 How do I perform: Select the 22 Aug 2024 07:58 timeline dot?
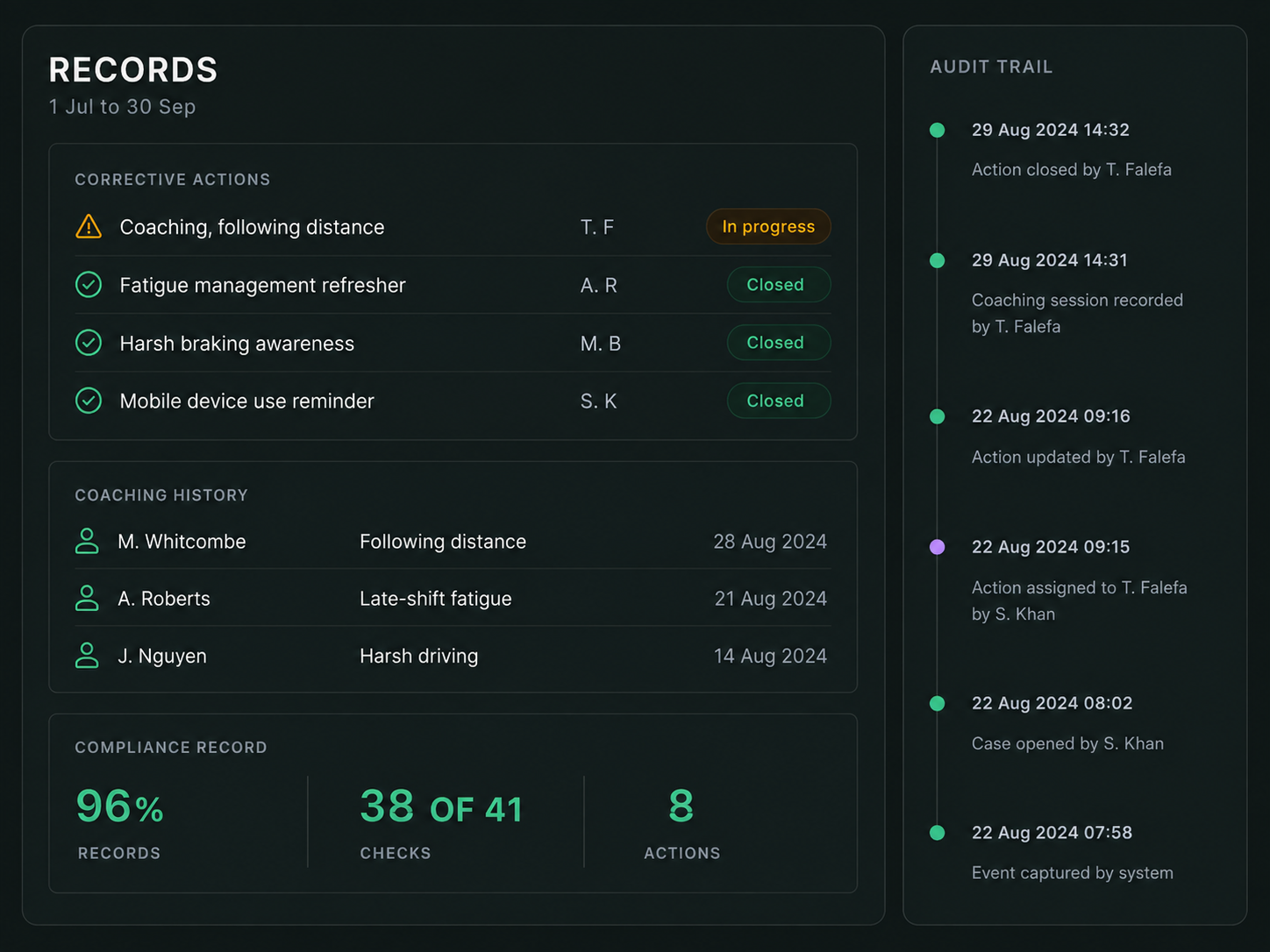click(937, 833)
